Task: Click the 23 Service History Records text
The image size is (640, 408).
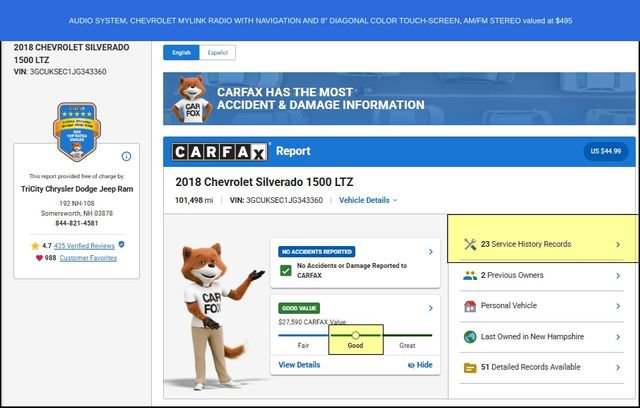Action: [x=526, y=244]
